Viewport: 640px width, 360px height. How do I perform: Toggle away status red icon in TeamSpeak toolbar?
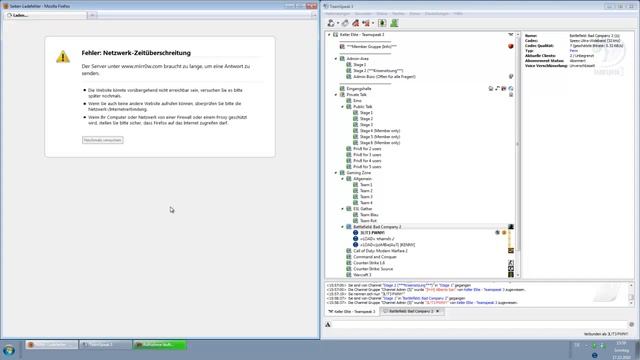tap(366, 23)
